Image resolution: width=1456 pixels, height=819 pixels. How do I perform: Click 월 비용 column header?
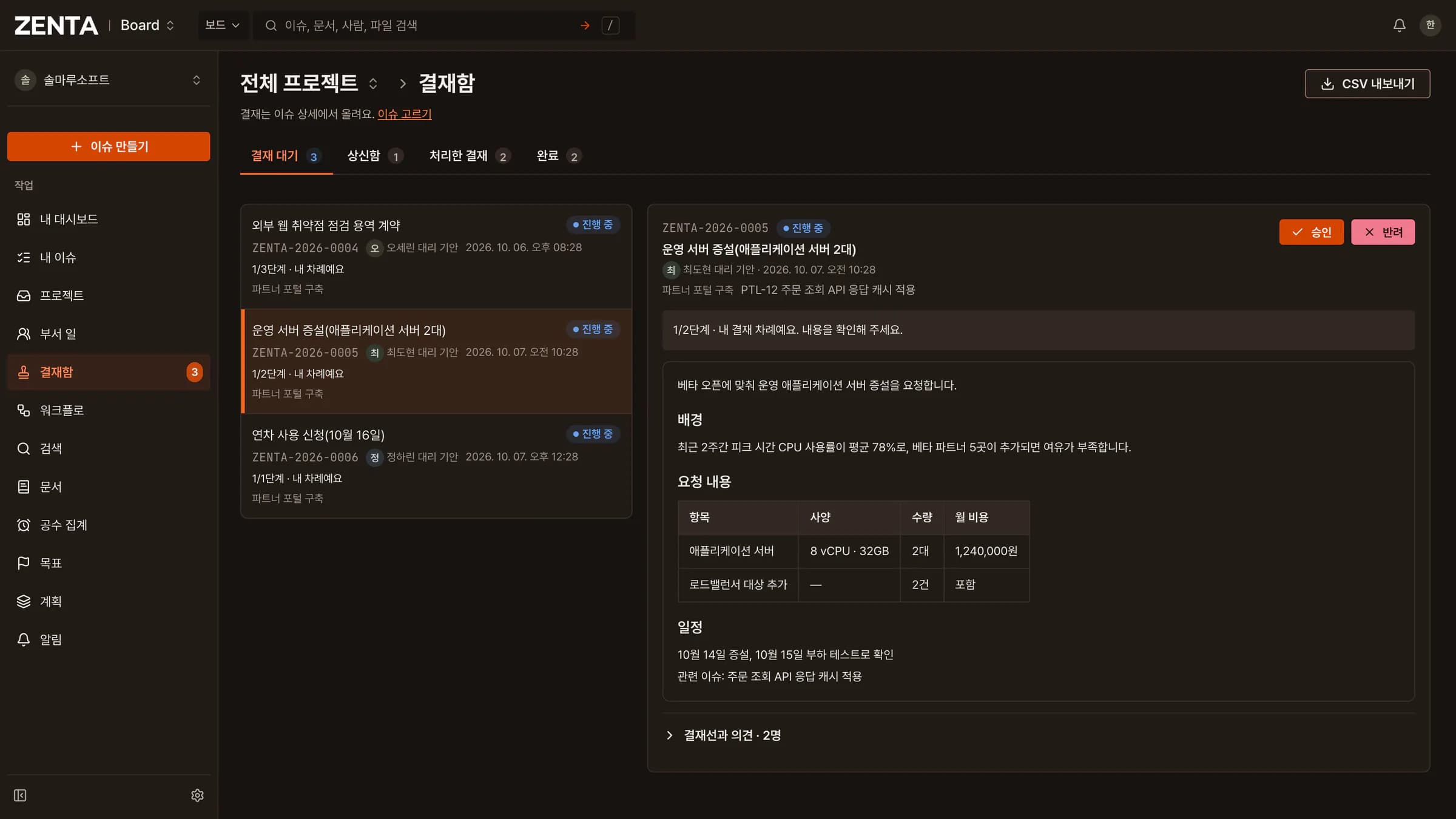point(986,517)
